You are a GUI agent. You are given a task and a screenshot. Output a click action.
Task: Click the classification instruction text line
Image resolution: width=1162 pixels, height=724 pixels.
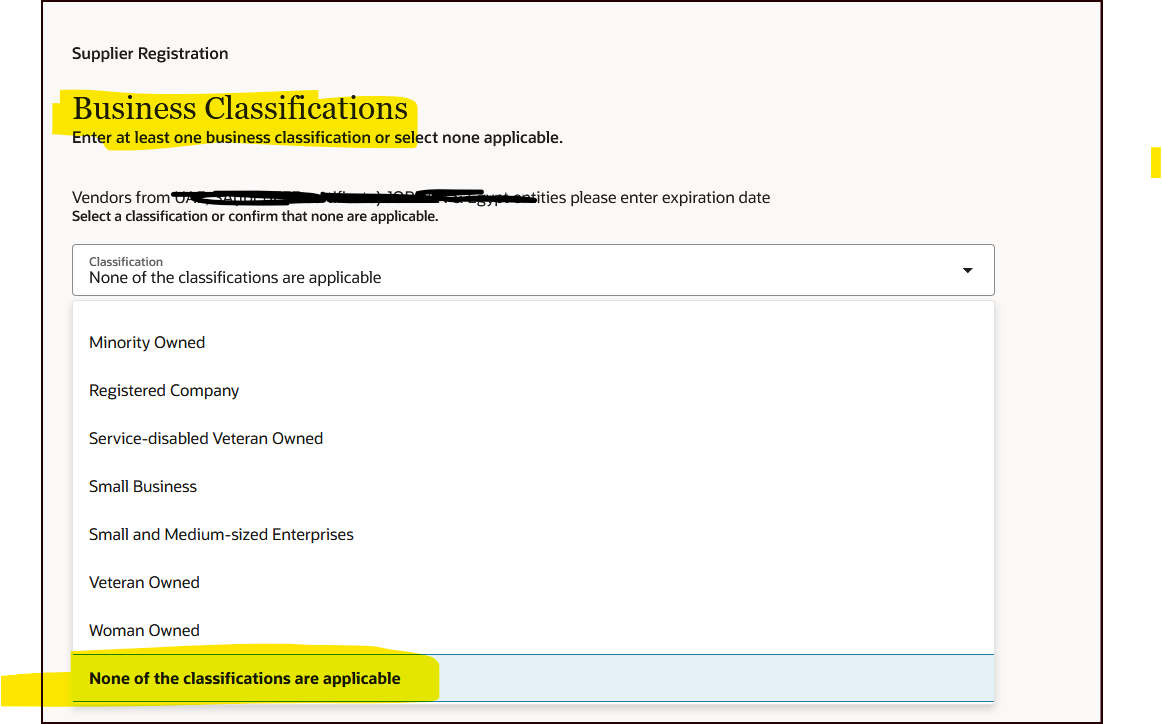click(x=318, y=137)
